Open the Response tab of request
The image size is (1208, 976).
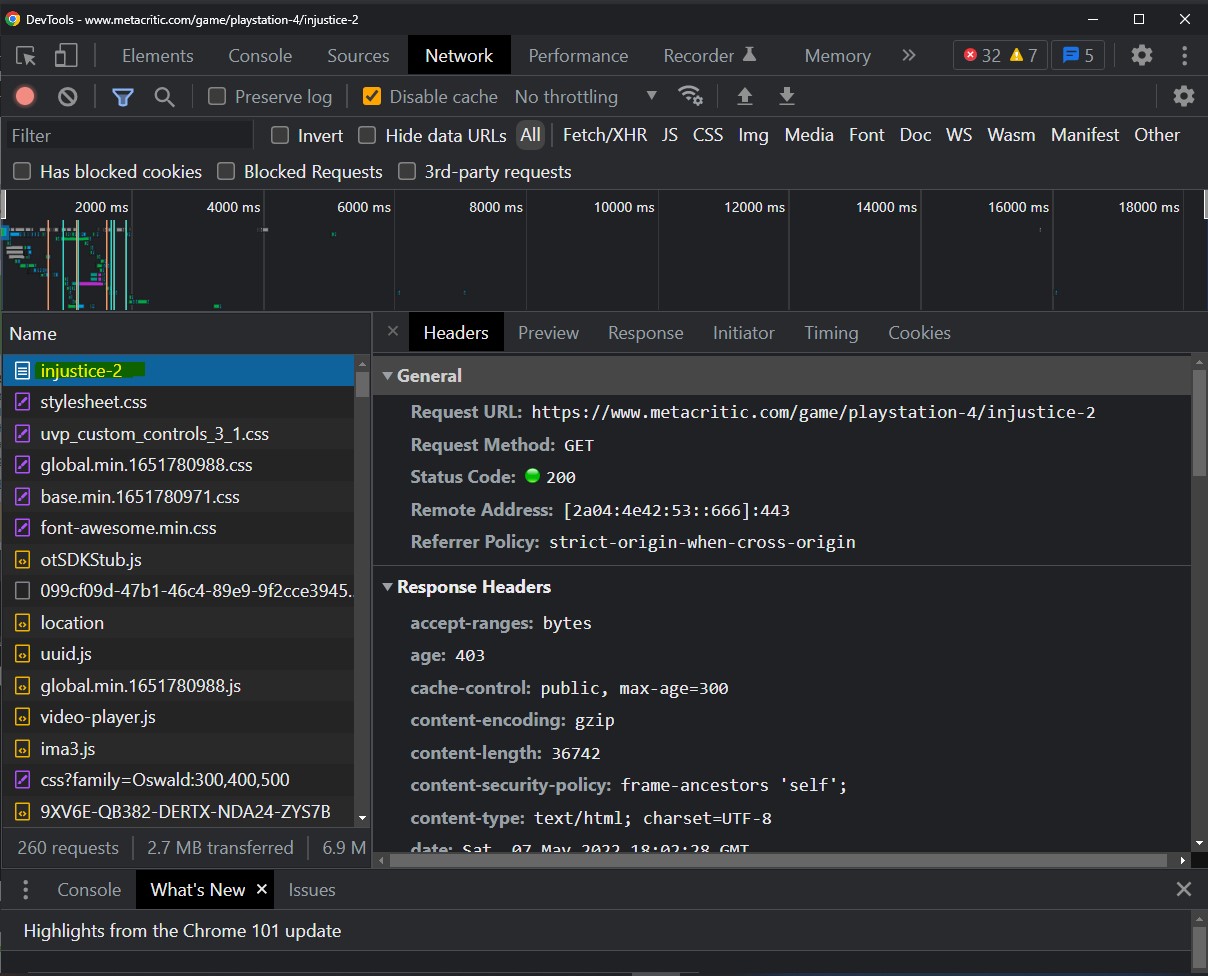[x=646, y=333]
